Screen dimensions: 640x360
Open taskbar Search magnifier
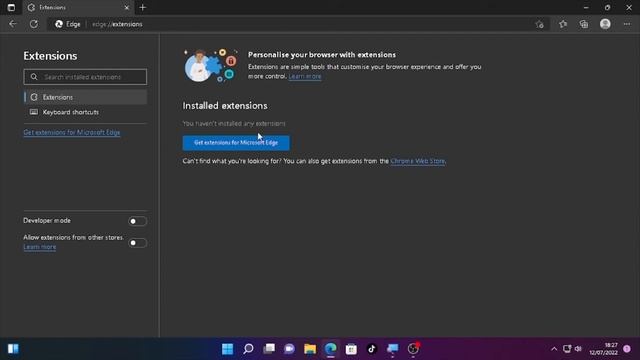(248, 349)
